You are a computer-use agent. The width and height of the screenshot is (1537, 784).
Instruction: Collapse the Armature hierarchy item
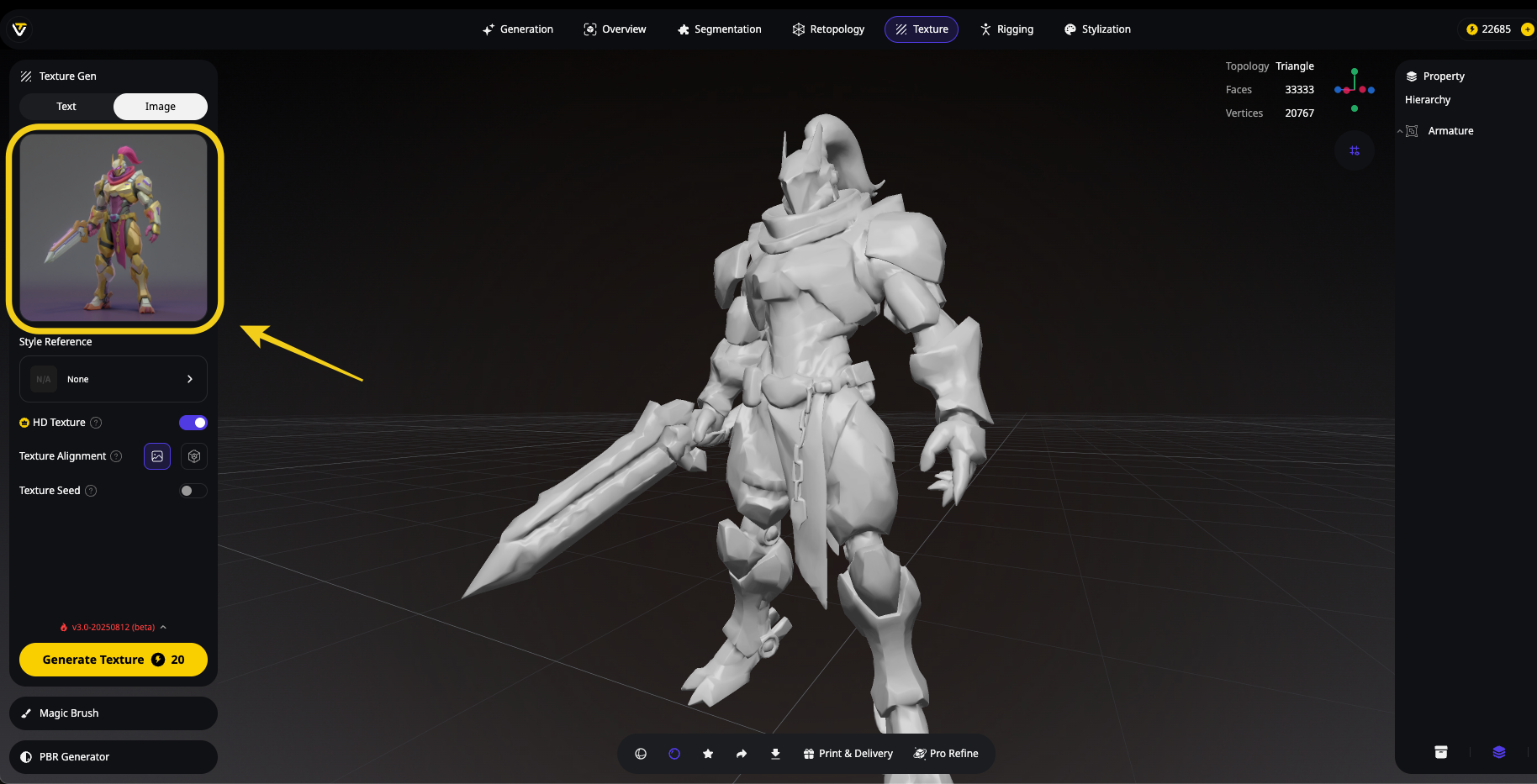(1400, 131)
